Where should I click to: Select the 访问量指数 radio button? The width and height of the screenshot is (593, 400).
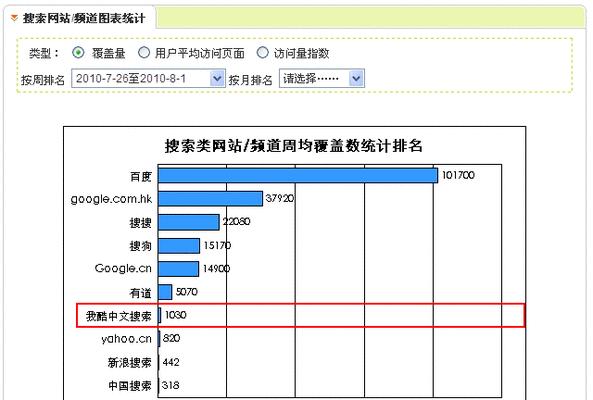262,52
